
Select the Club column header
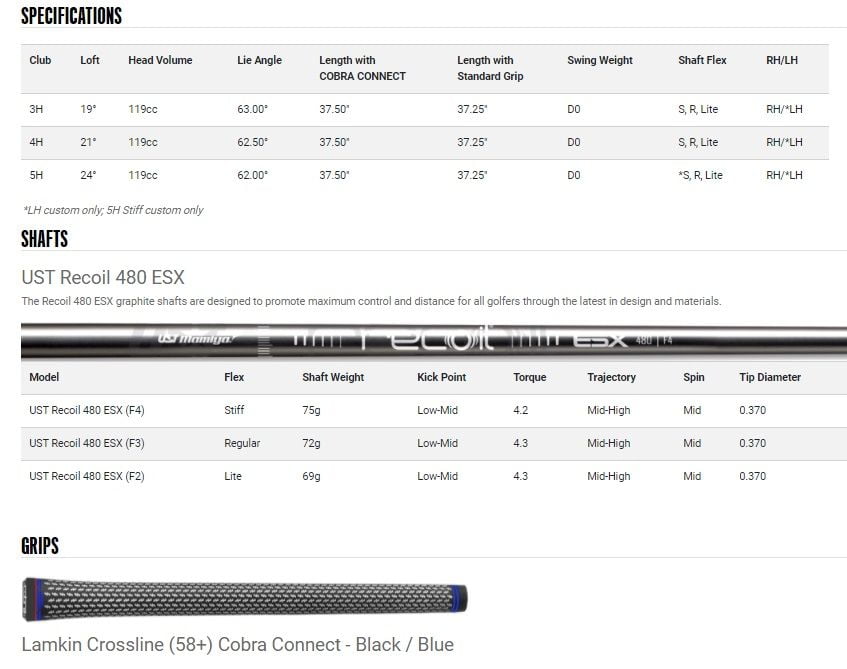coord(40,60)
